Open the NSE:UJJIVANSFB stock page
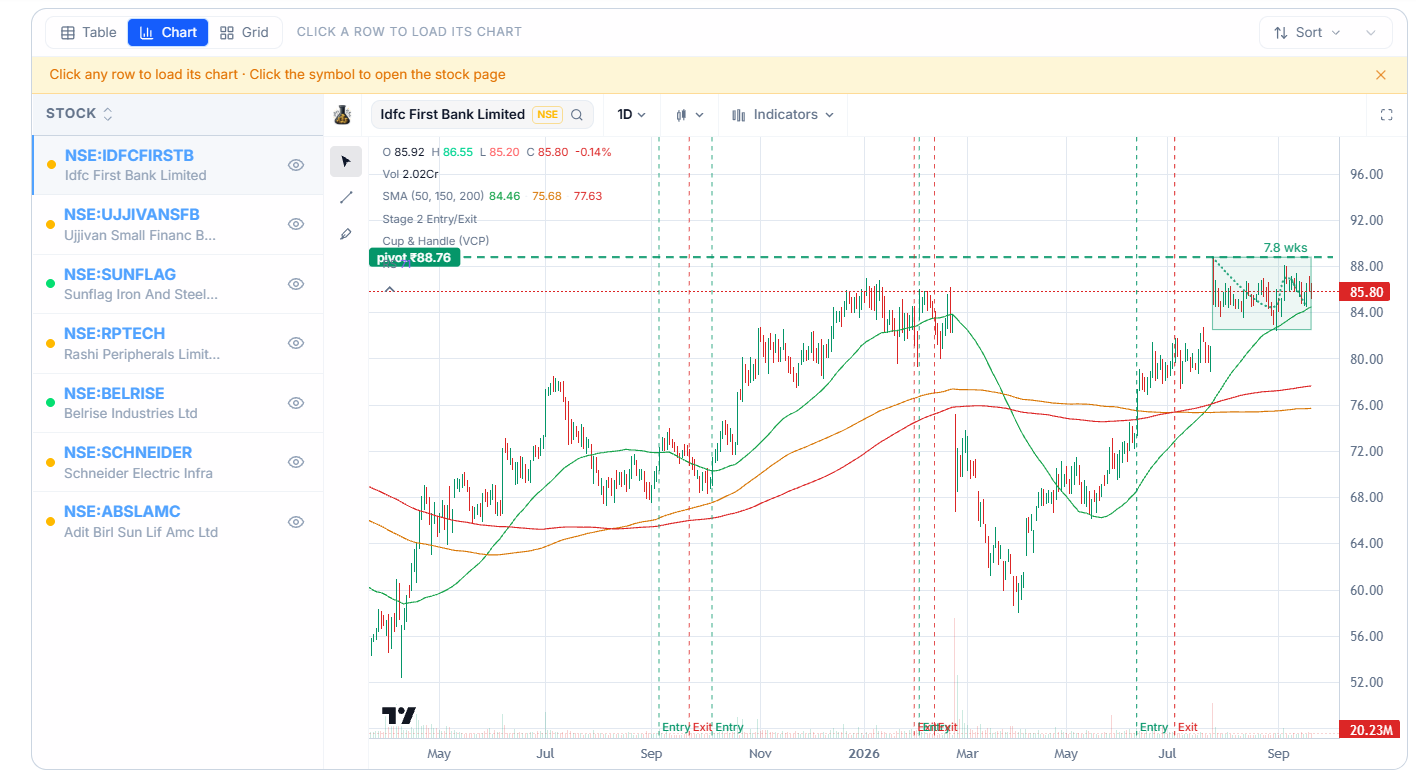 tap(131, 215)
